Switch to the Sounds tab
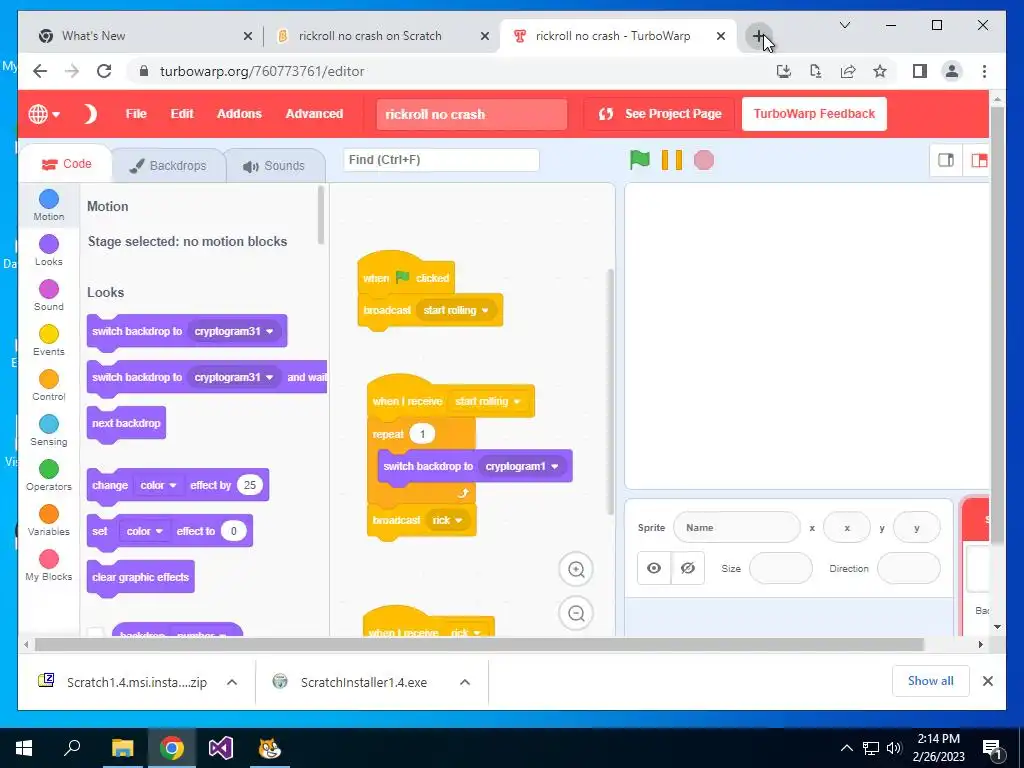Screen dimensions: 1024x768 (x=274, y=166)
